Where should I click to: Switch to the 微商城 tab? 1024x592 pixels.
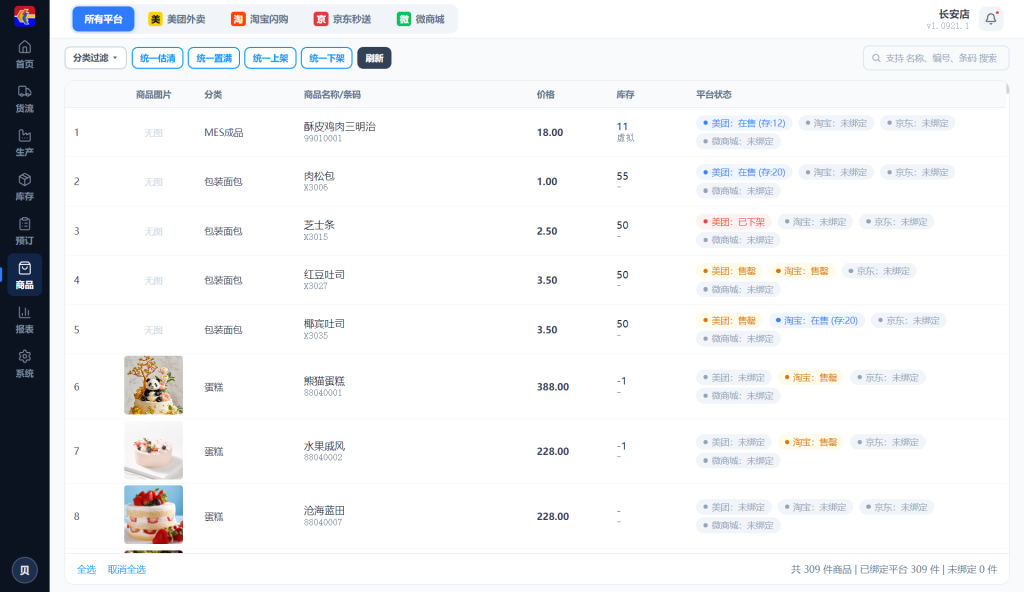click(421, 19)
